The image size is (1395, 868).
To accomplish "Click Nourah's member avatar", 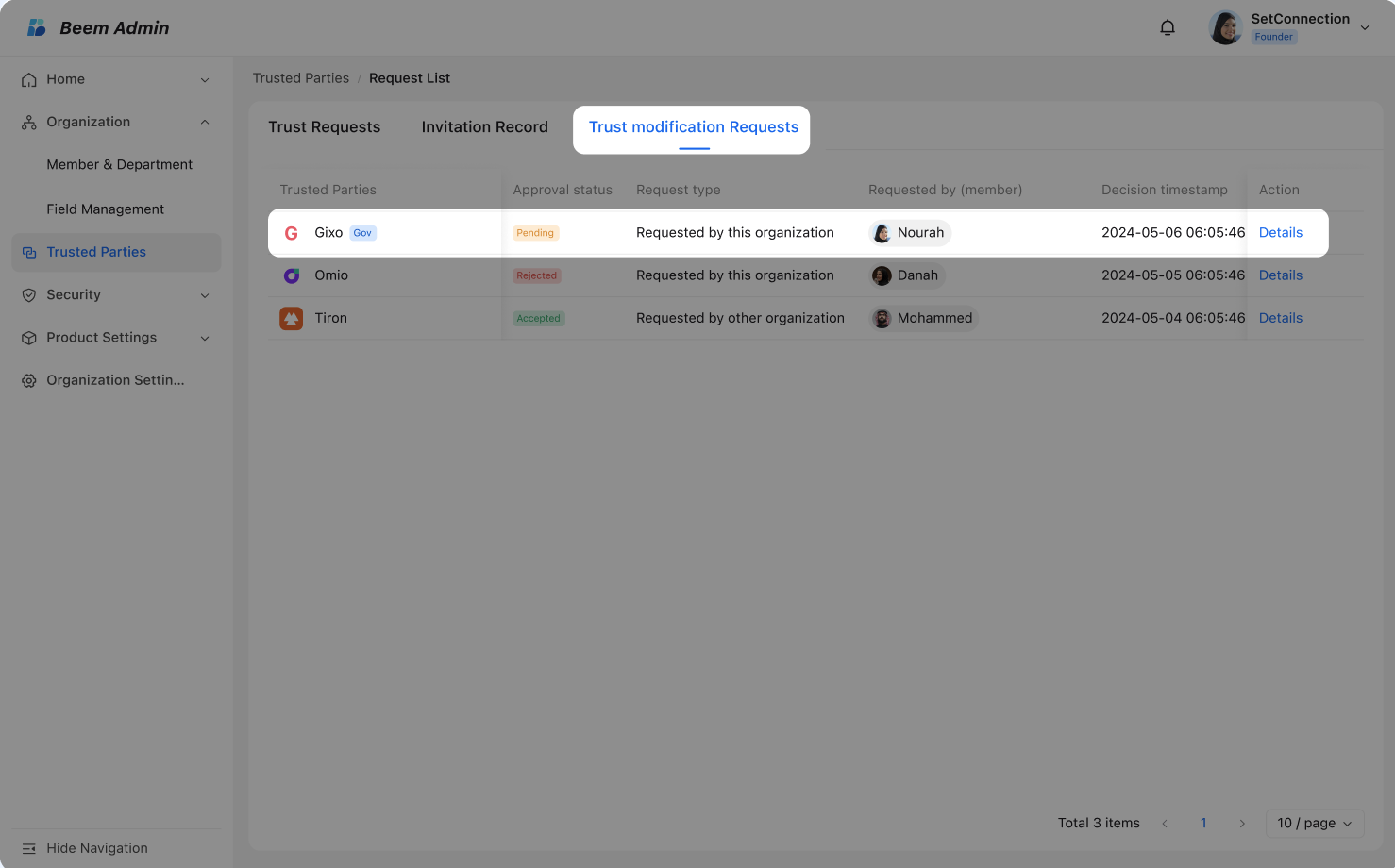I will pyautogui.click(x=882, y=233).
